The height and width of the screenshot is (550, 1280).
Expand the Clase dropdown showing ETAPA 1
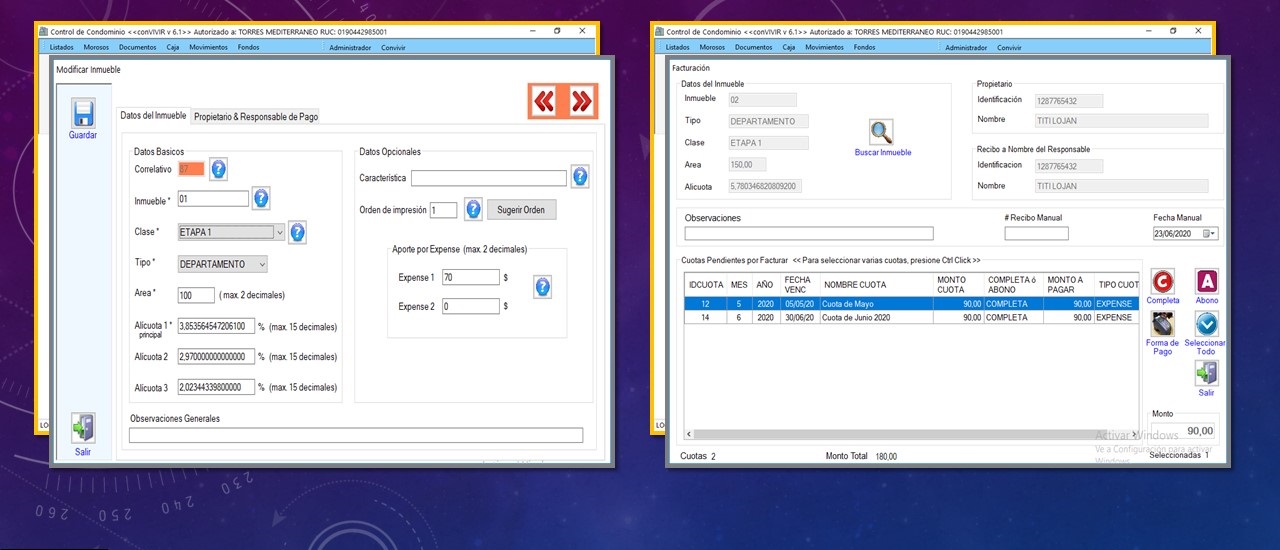279,233
